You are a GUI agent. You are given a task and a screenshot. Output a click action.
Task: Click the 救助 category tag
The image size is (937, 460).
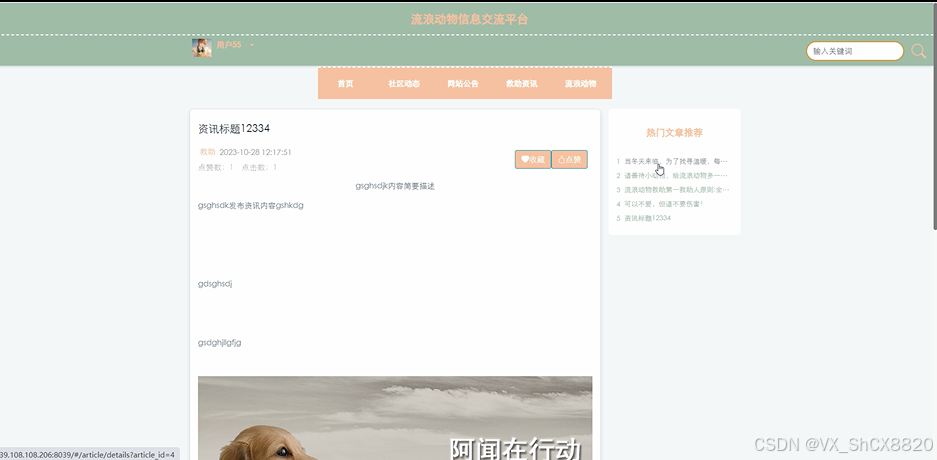coord(207,152)
